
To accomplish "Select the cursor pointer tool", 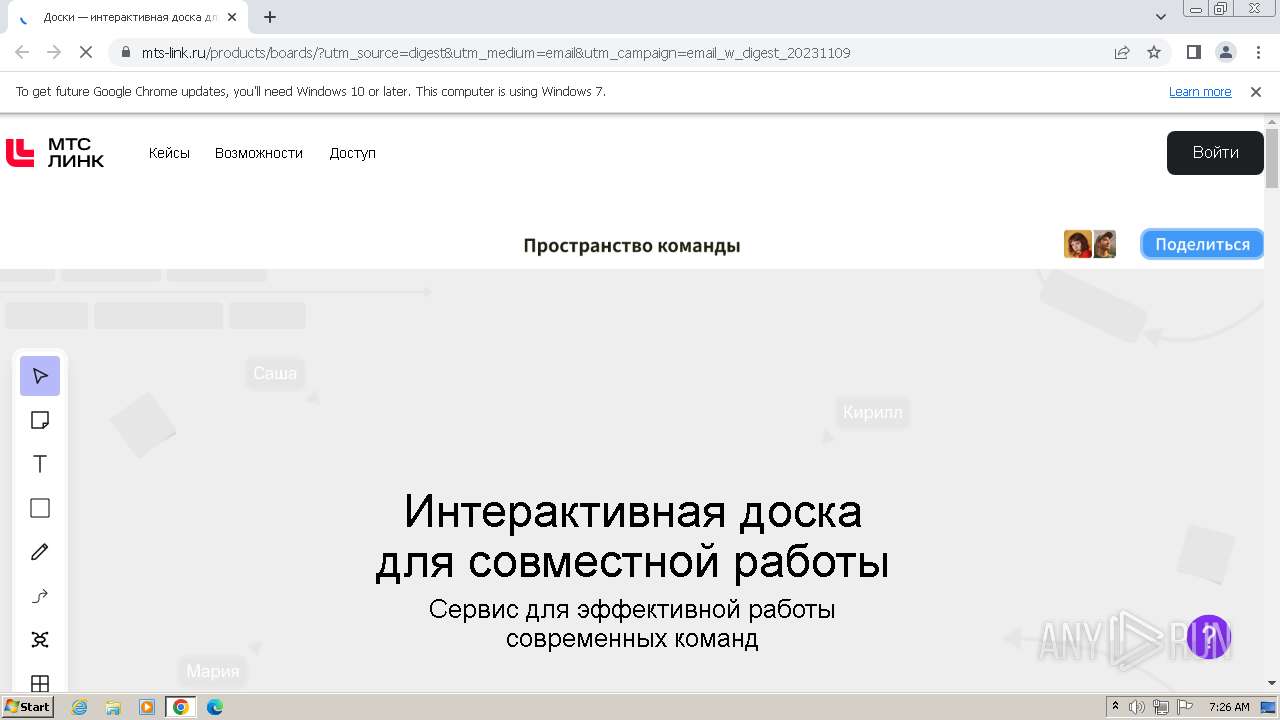I will [x=40, y=376].
